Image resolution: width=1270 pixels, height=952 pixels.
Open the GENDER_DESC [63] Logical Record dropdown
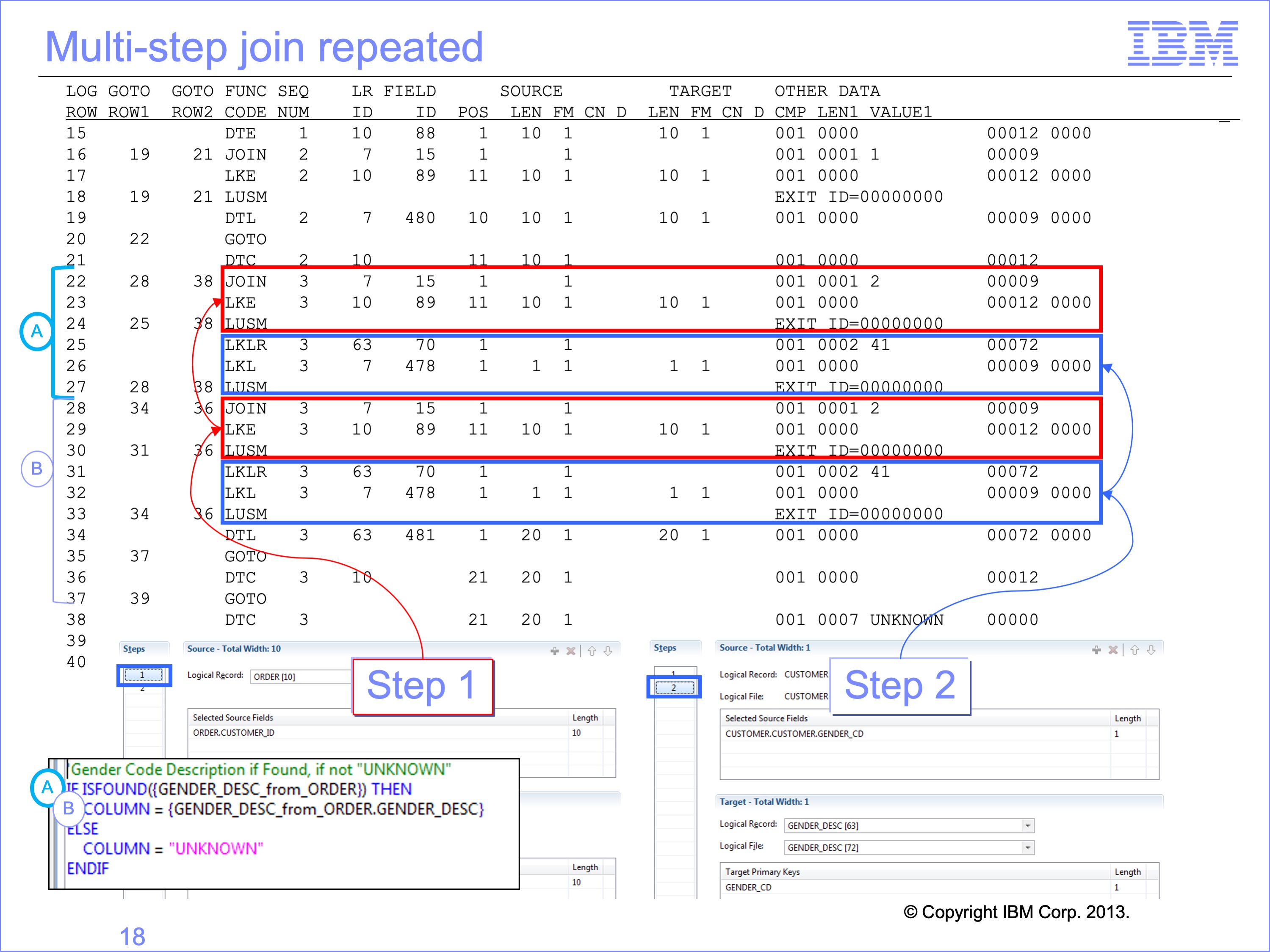(x=1027, y=826)
